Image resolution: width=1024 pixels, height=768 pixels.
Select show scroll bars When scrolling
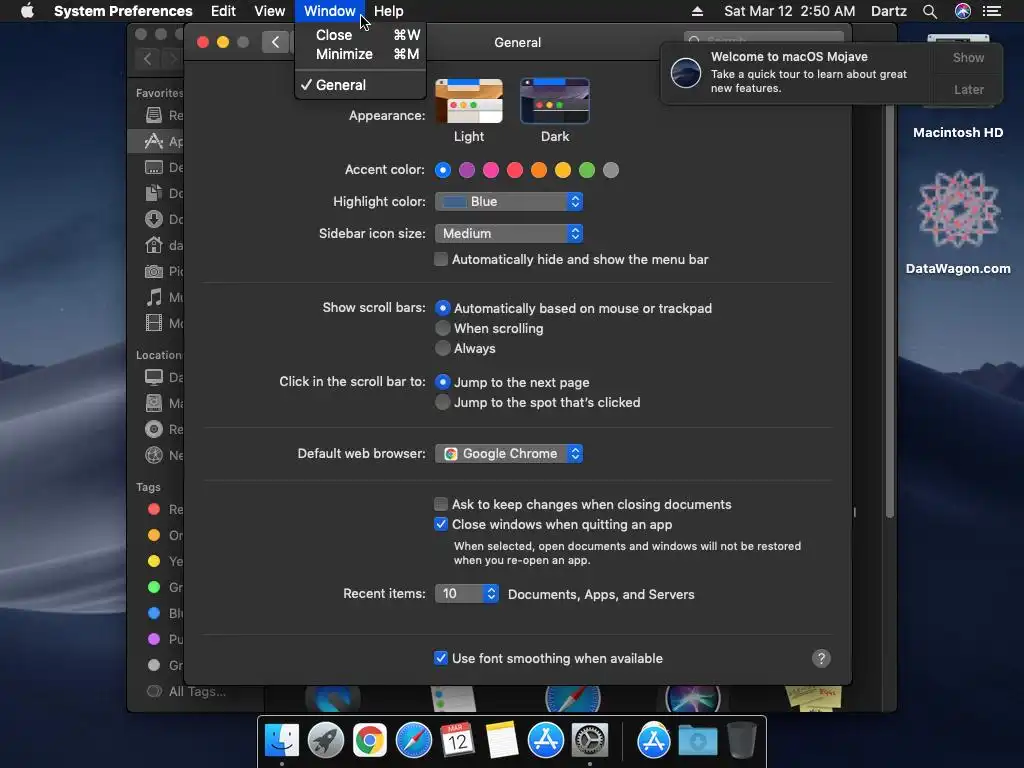click(443, 328)
